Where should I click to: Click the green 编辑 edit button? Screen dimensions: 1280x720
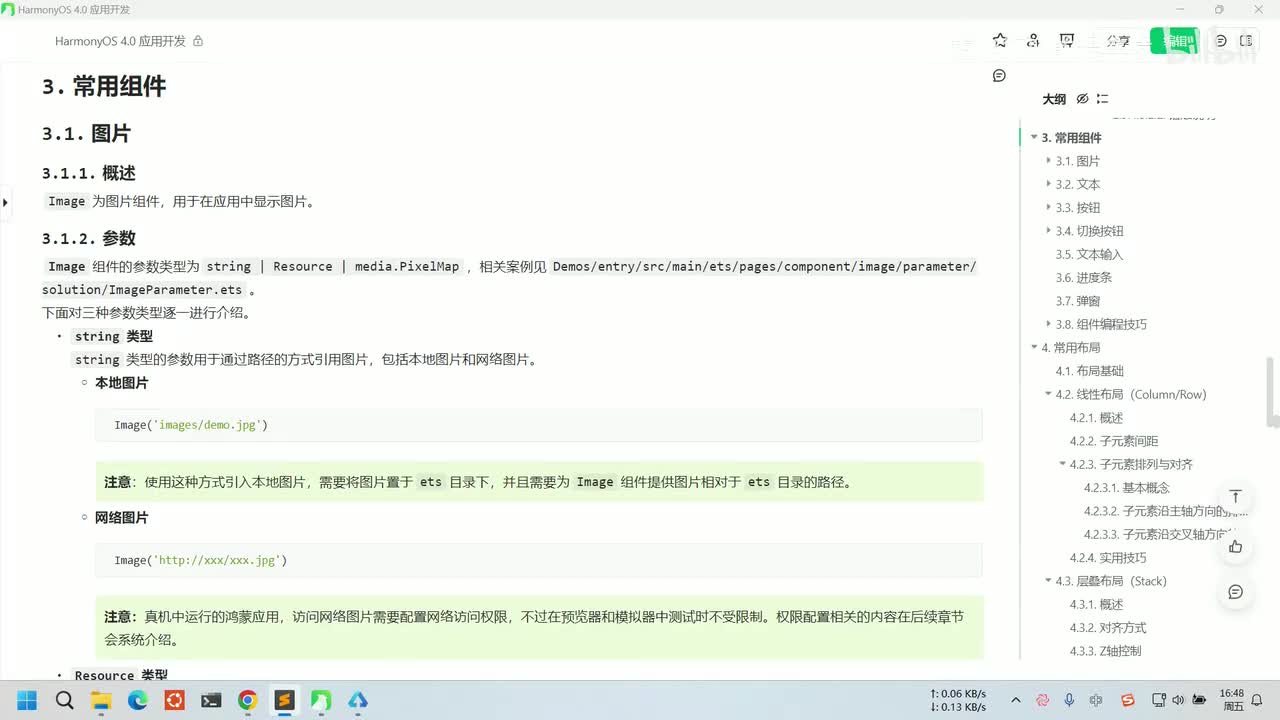(x=1173, y=41)
